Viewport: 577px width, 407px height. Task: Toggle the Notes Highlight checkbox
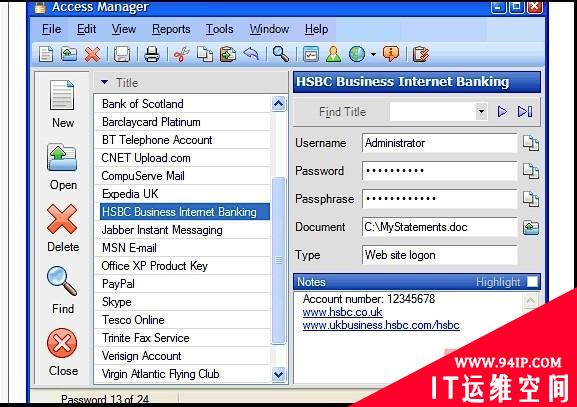532,282
